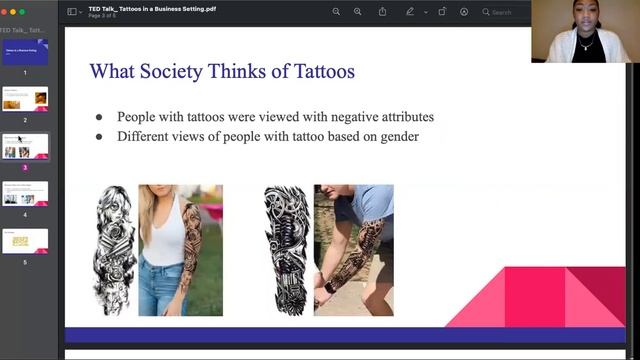Screen dimensions: 640x360
Task: Select page 1 thumbnail in sidebar
Action: (x=25, y=52)
